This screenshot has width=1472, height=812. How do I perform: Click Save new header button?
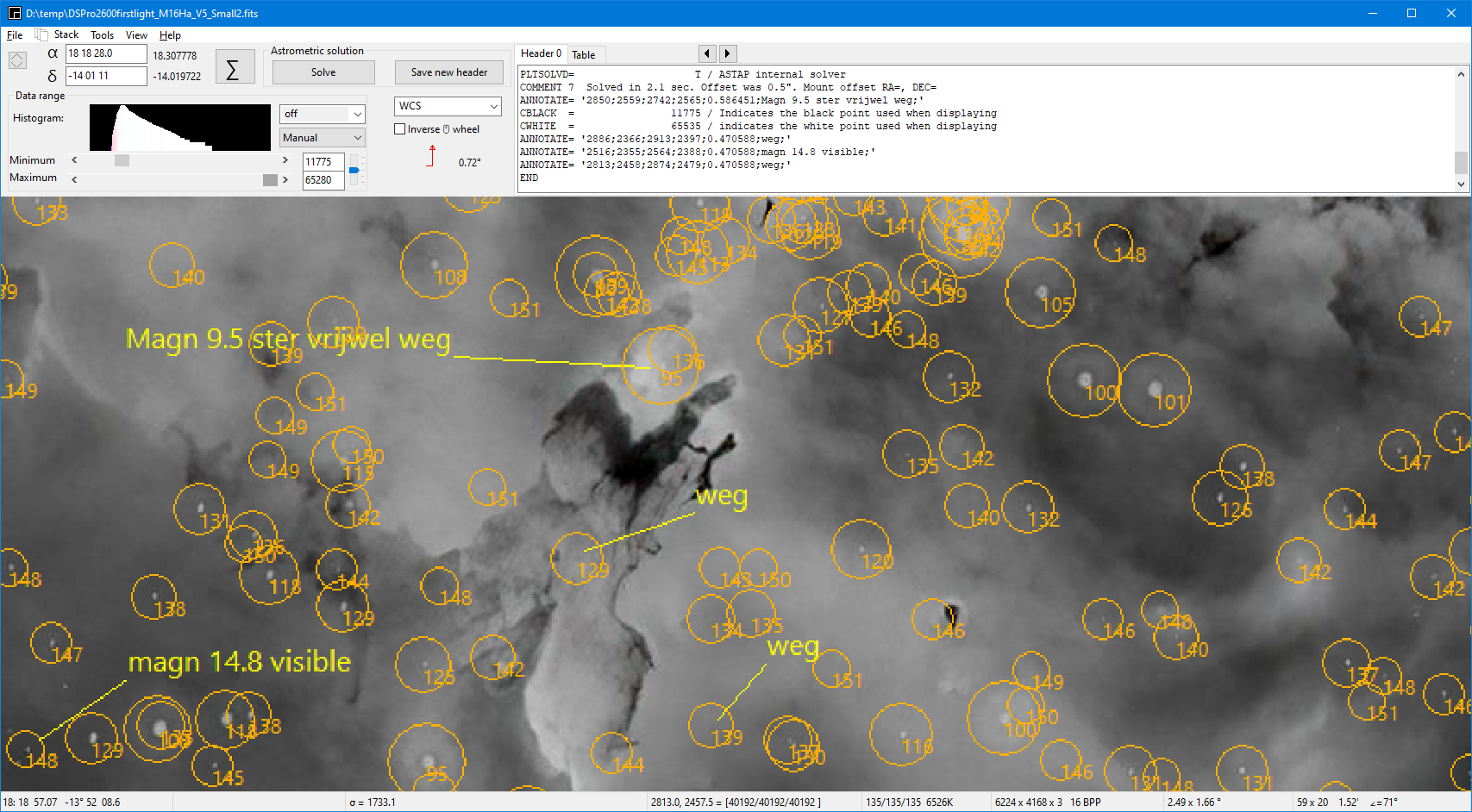coord(448,72)
